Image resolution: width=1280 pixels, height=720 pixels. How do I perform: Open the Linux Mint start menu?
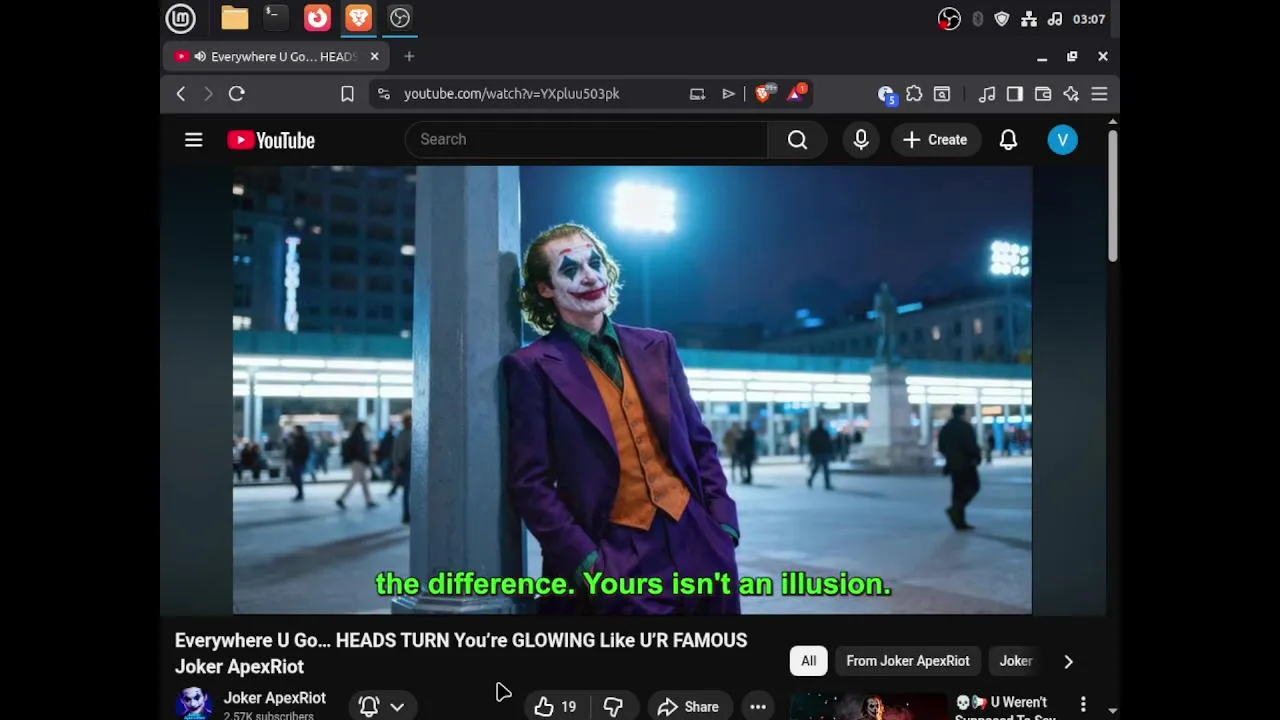coord(180,18)
